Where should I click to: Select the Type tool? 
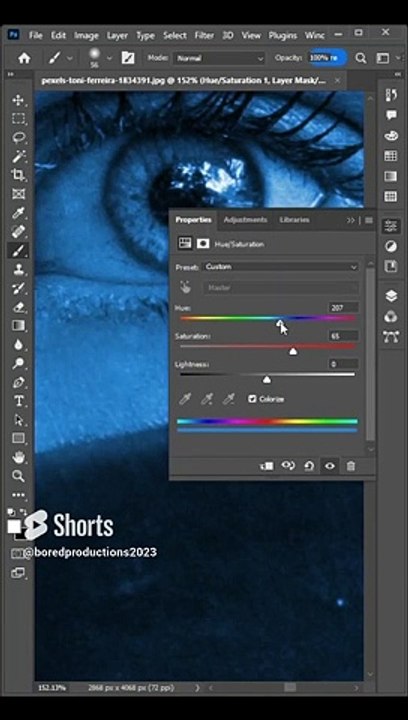click(18, 401)
